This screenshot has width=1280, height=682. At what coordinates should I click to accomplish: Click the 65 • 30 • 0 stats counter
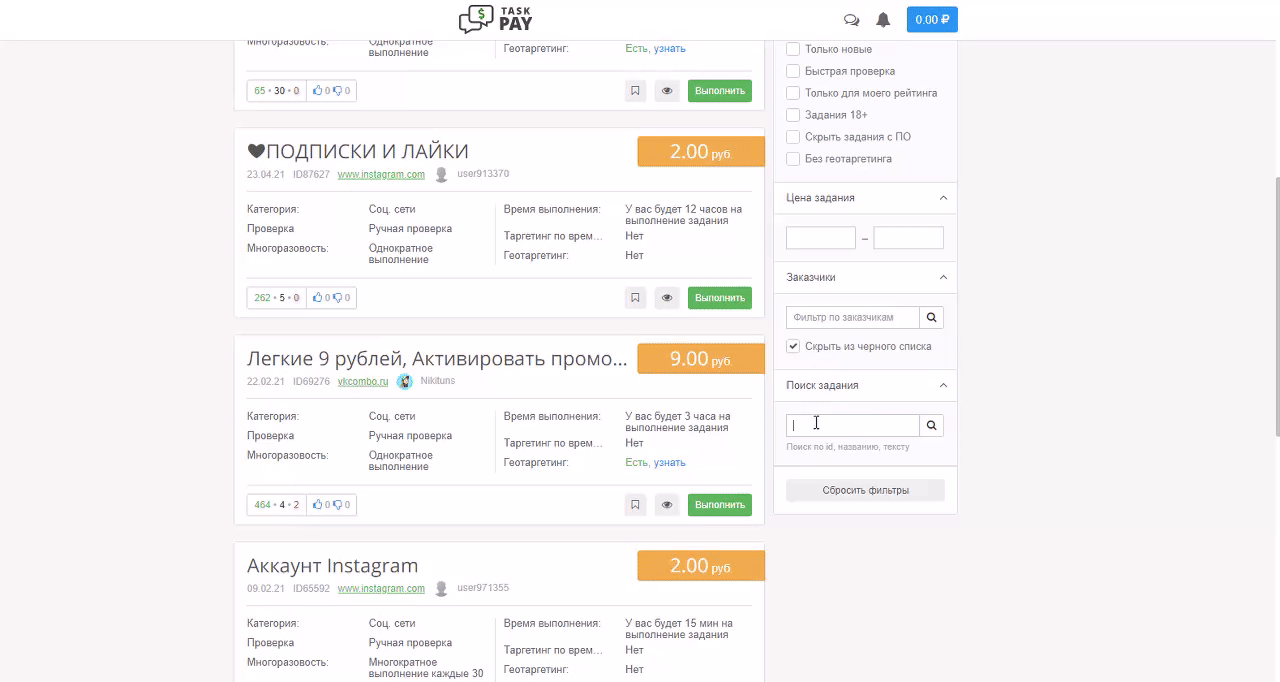pos(276,90)
